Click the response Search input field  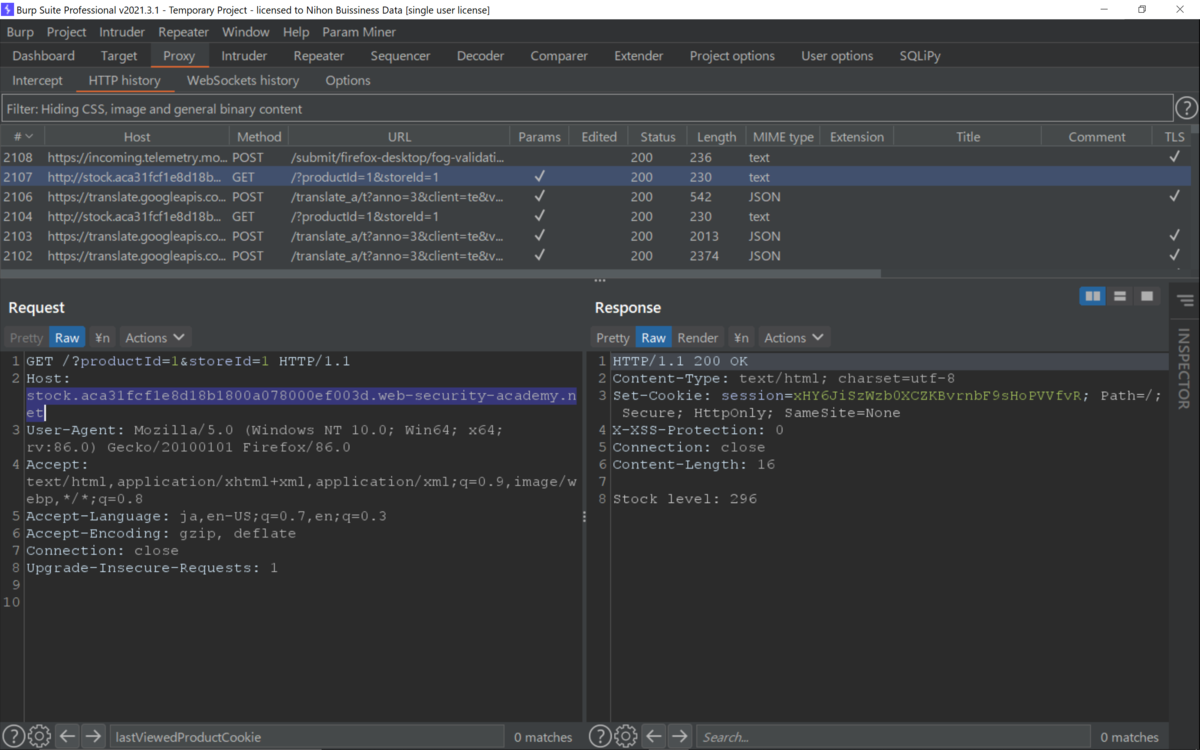[x=893, y=737]
